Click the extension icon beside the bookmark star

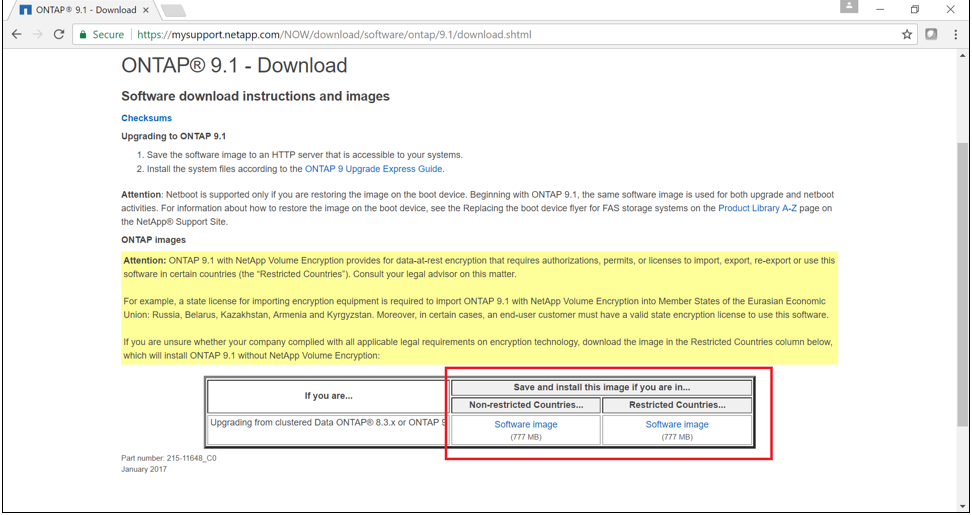[931, 34]
